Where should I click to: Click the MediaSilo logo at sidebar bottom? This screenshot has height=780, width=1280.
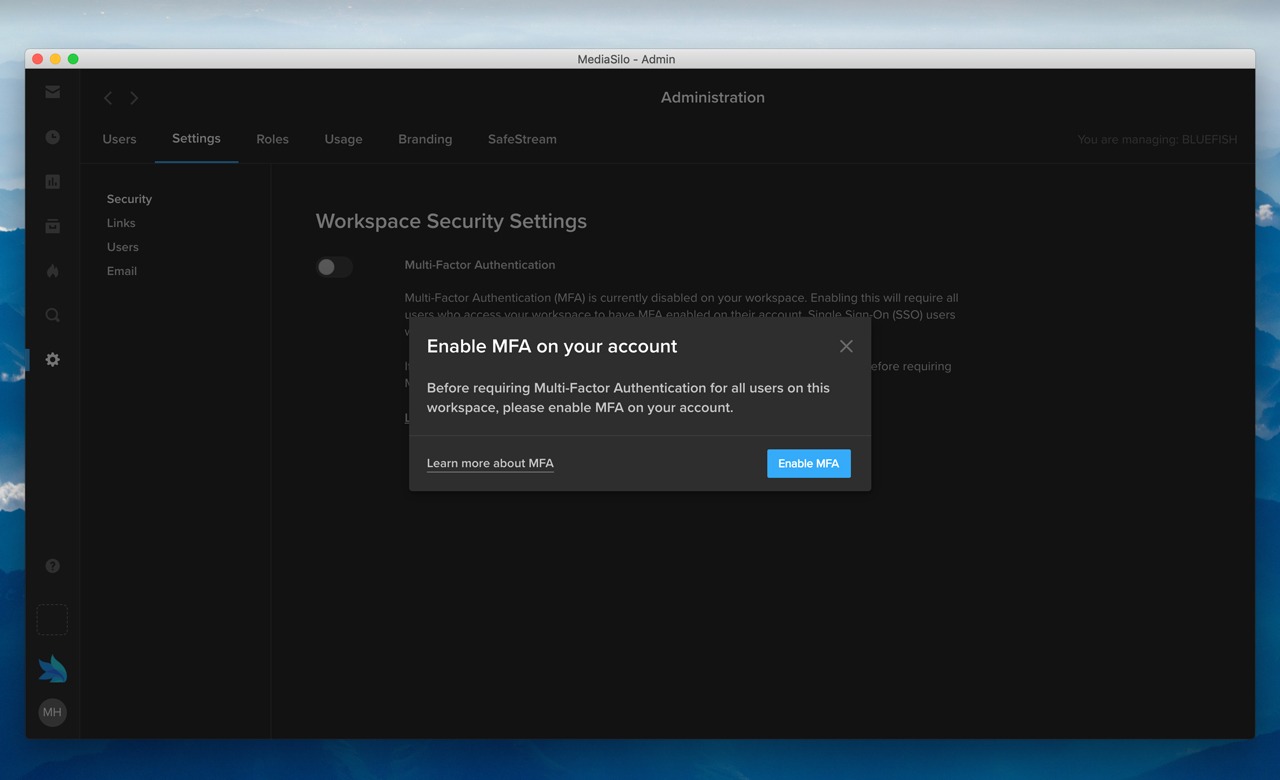pos(52,666)
